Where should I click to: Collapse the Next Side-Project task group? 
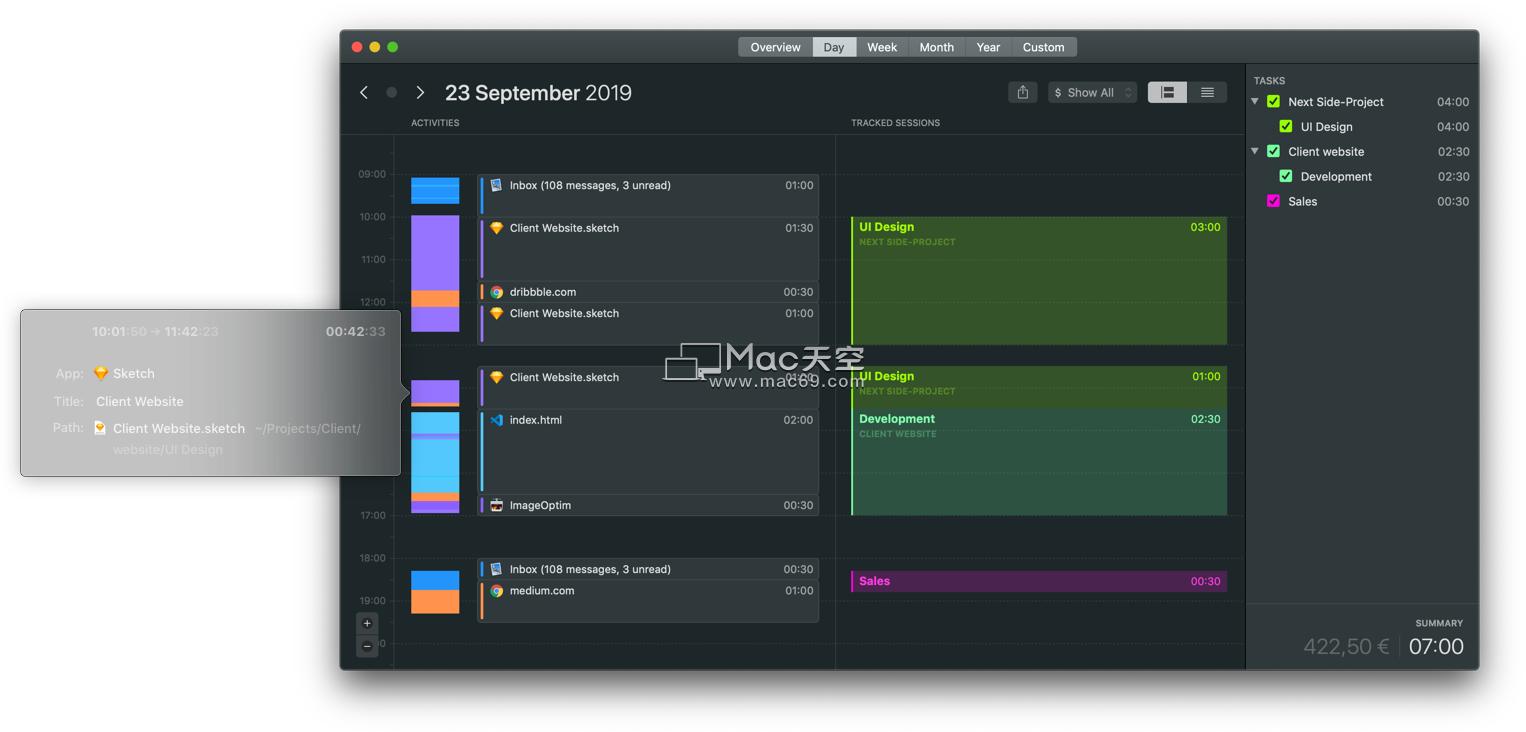(x=1255, y=102)
